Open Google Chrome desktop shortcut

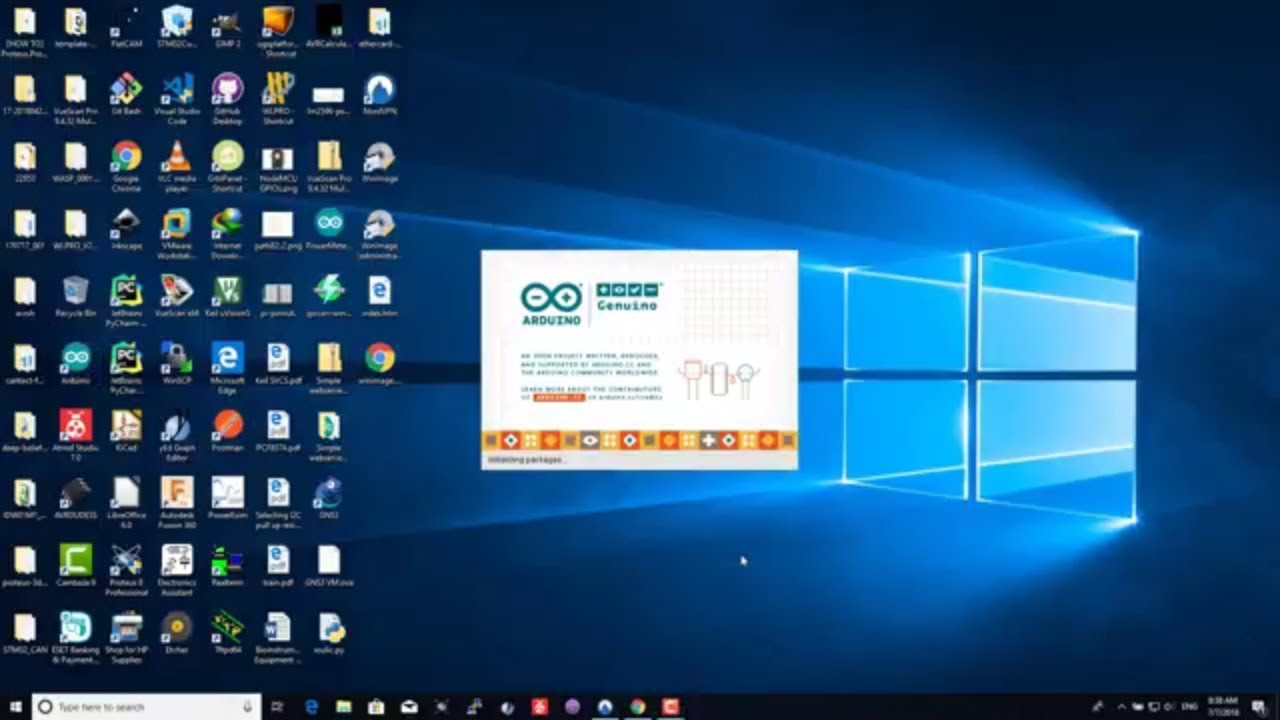(126, 166)
